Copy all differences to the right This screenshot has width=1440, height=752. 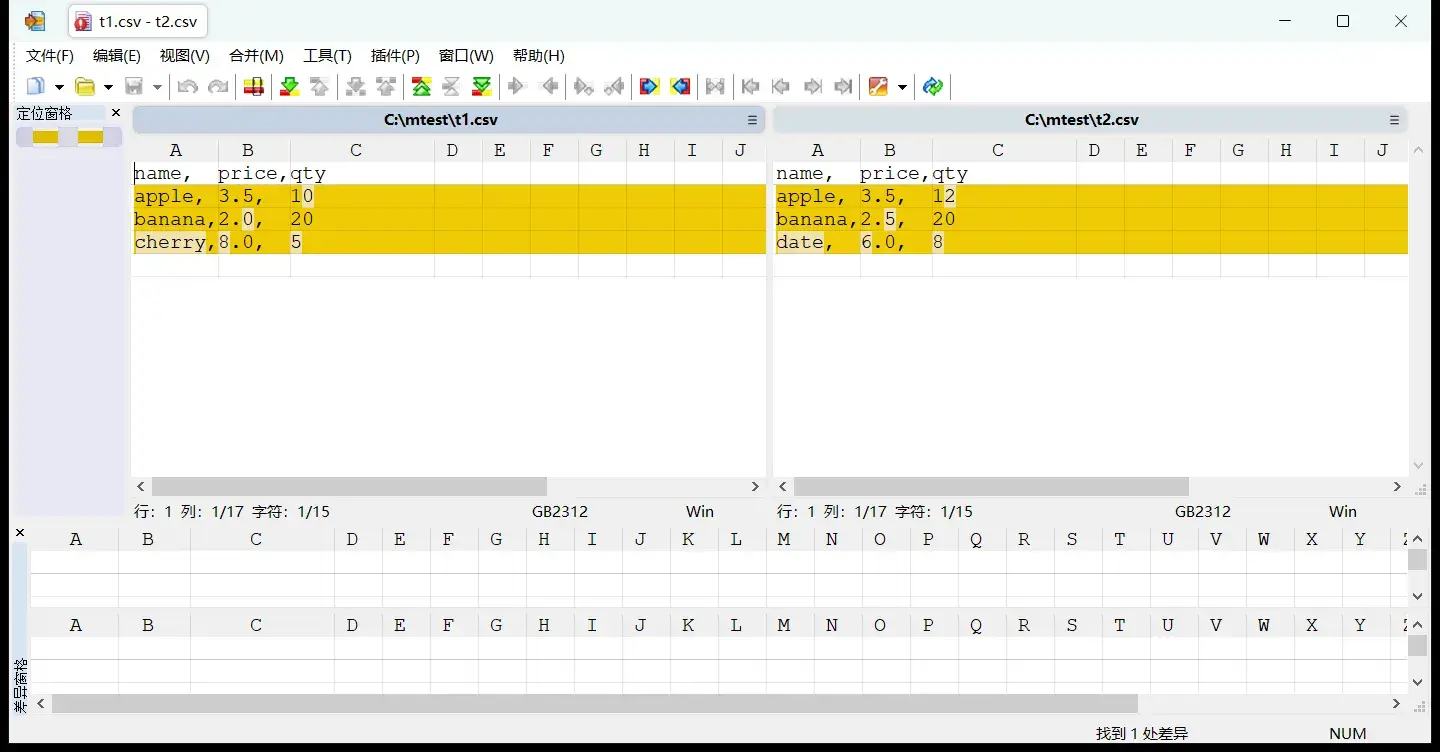point(650,87)
